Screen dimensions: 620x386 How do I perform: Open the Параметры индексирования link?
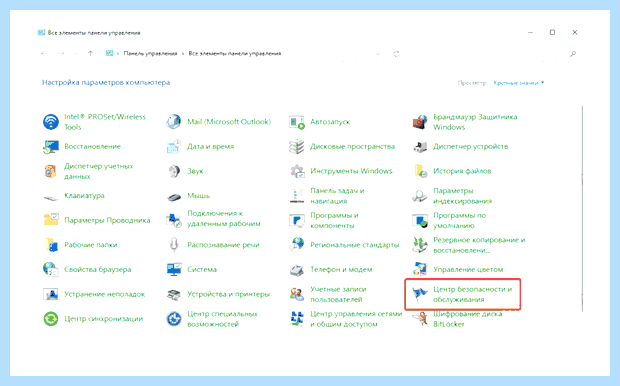(462, 196)
